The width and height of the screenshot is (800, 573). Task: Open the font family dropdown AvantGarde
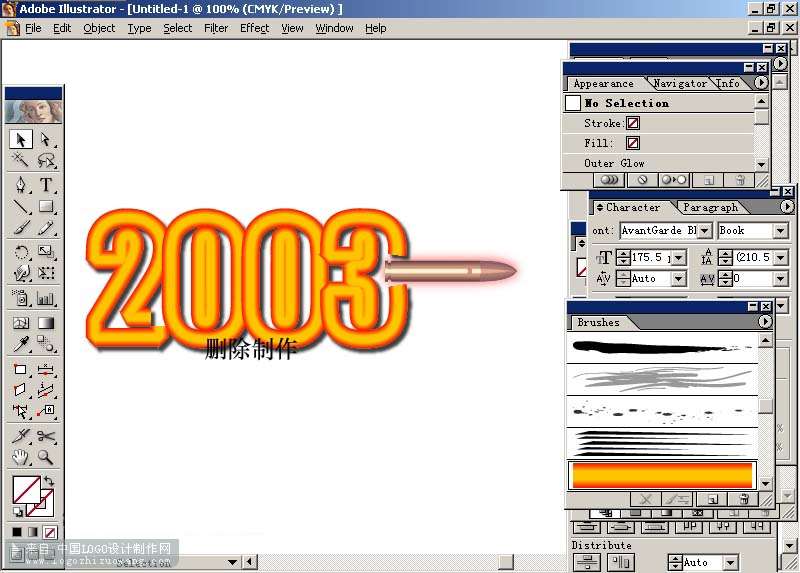[x=705, y=231]
